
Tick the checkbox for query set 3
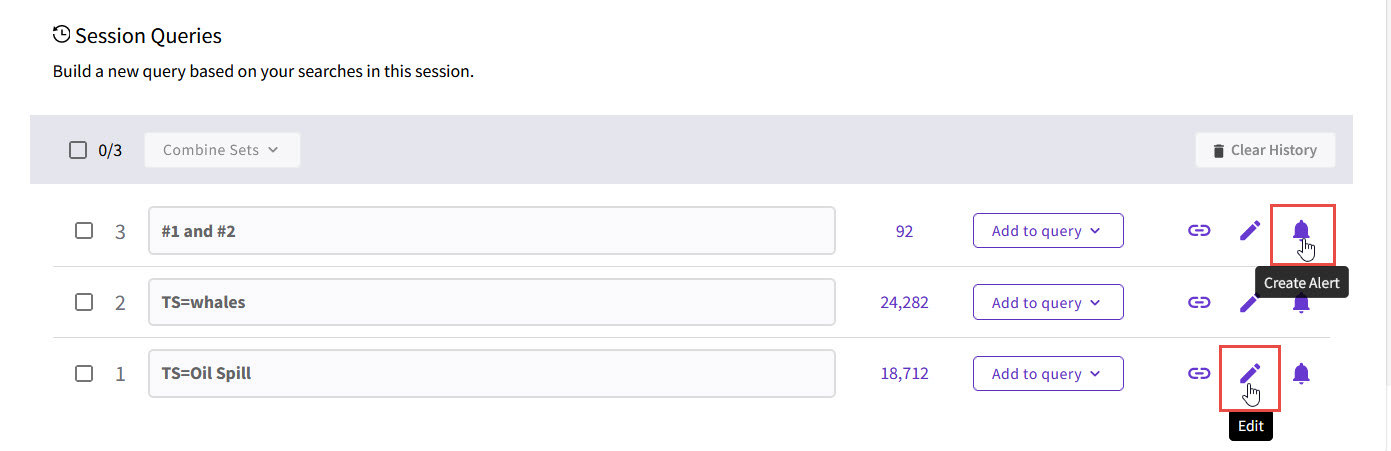pyautogui.click(x=84, y=231)
